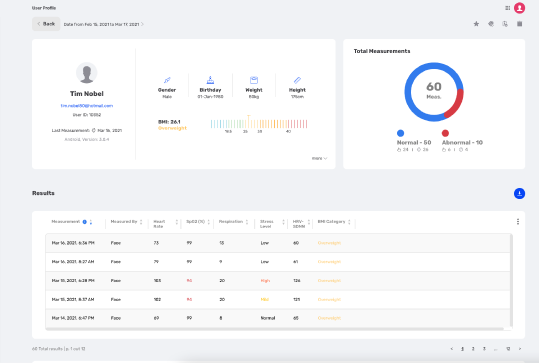Image resolution: width=539 pixels, height=363 pixels.
Task: Sort by the Respiration column
Action: point(247,222)
